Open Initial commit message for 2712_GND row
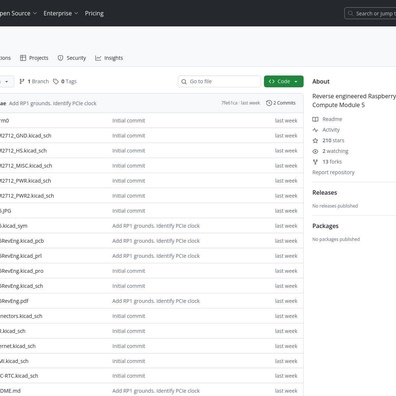 click(129, 136)
